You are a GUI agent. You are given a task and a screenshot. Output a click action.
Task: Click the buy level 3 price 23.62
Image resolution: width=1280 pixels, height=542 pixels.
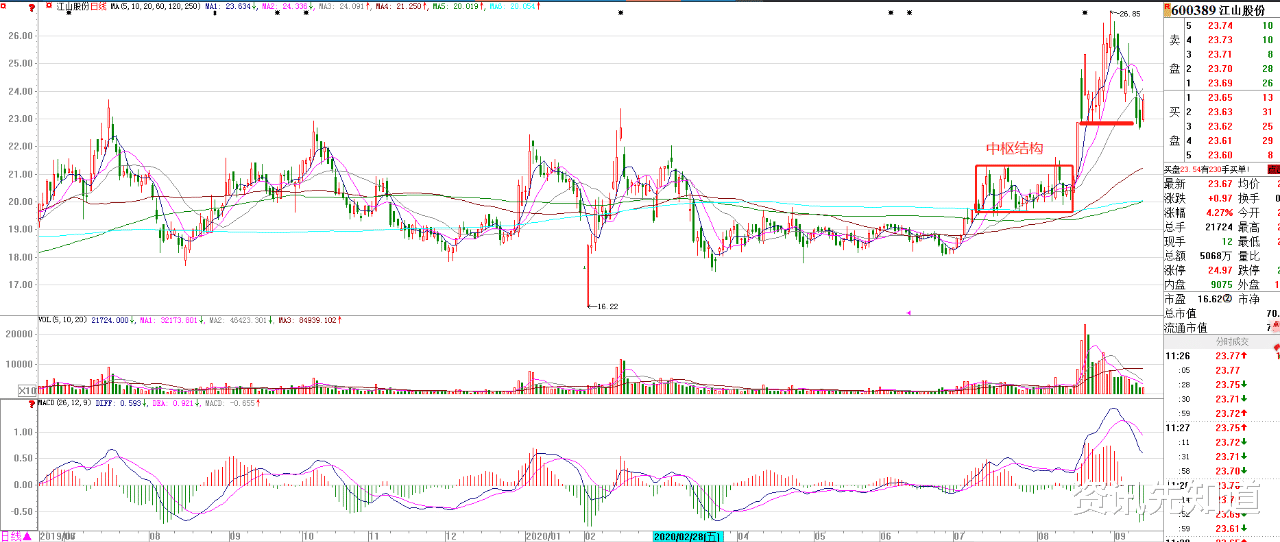[1220, 127]
